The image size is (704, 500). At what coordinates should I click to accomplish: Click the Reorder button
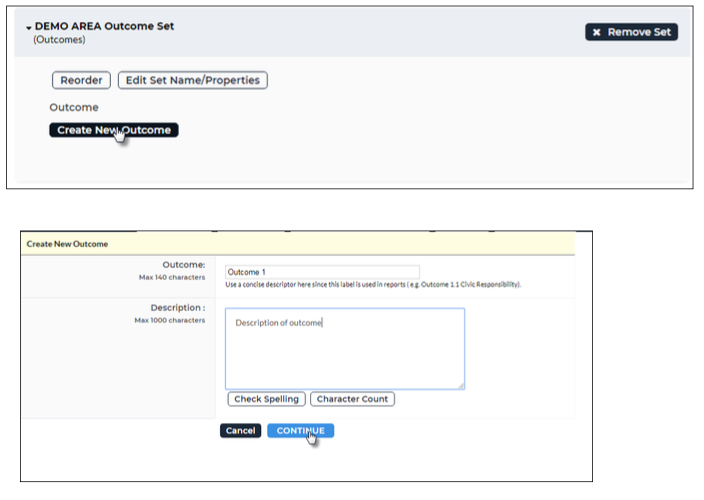pos(81,80)
